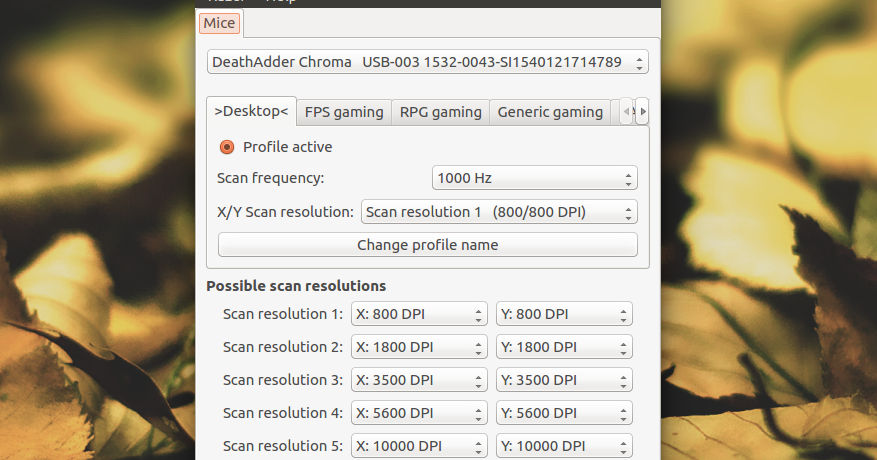Open Scan resolution 1 X: 800 DPI dropdown
The image size is (877, 460).
419,314
